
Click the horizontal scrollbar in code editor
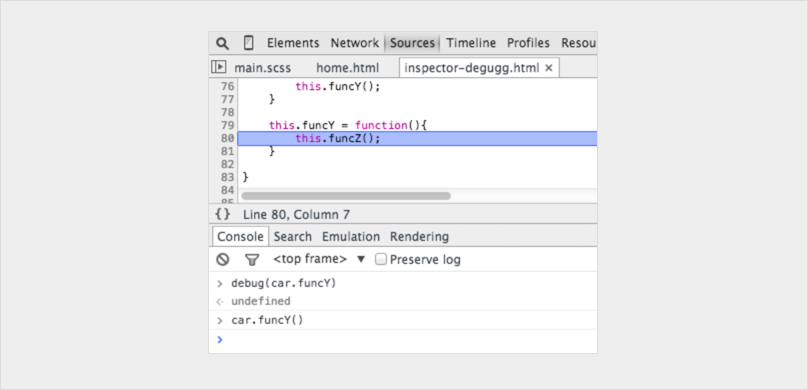(346, 196)
